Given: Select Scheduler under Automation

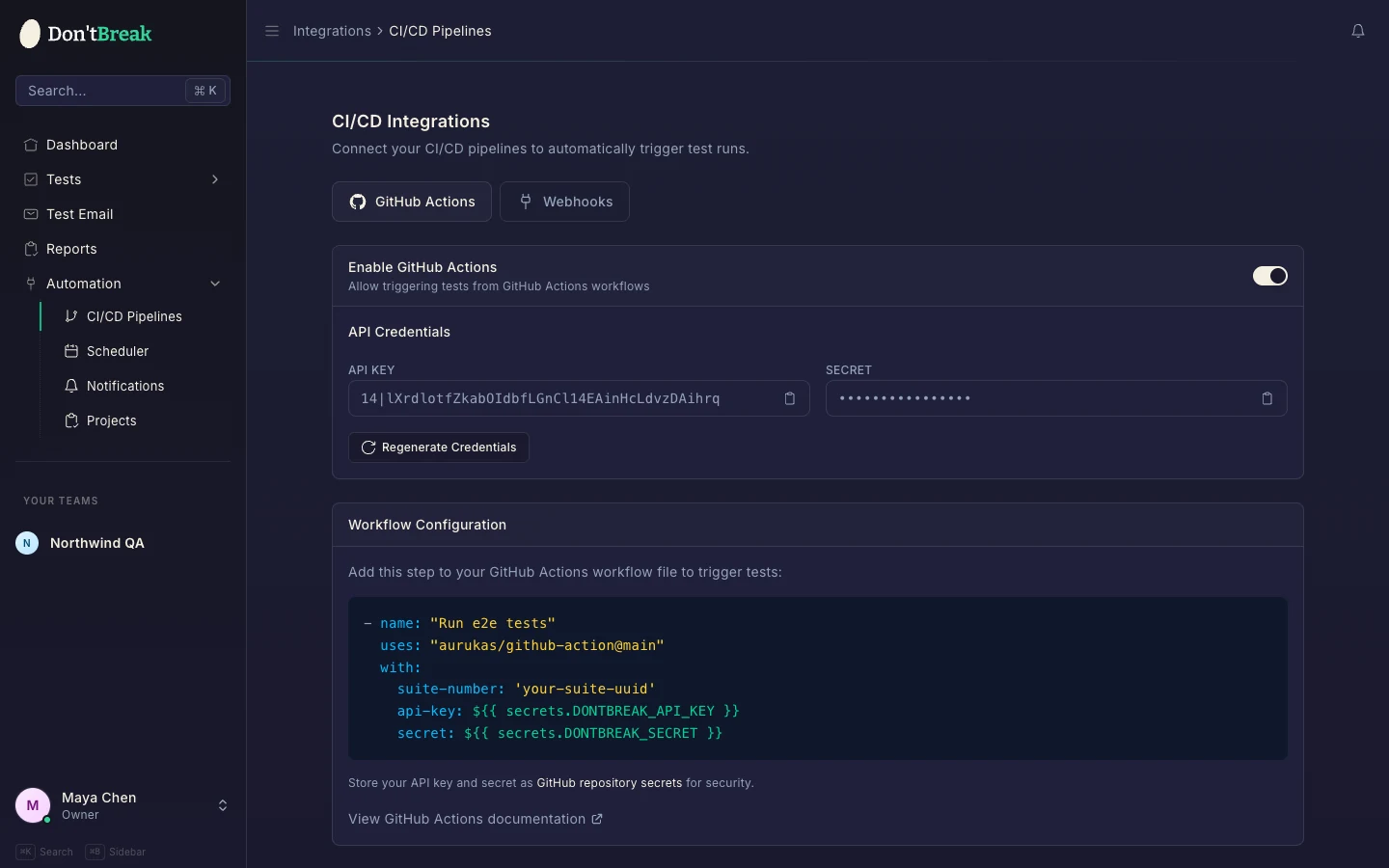Looking at the screenshot, I should coord(143,351).
